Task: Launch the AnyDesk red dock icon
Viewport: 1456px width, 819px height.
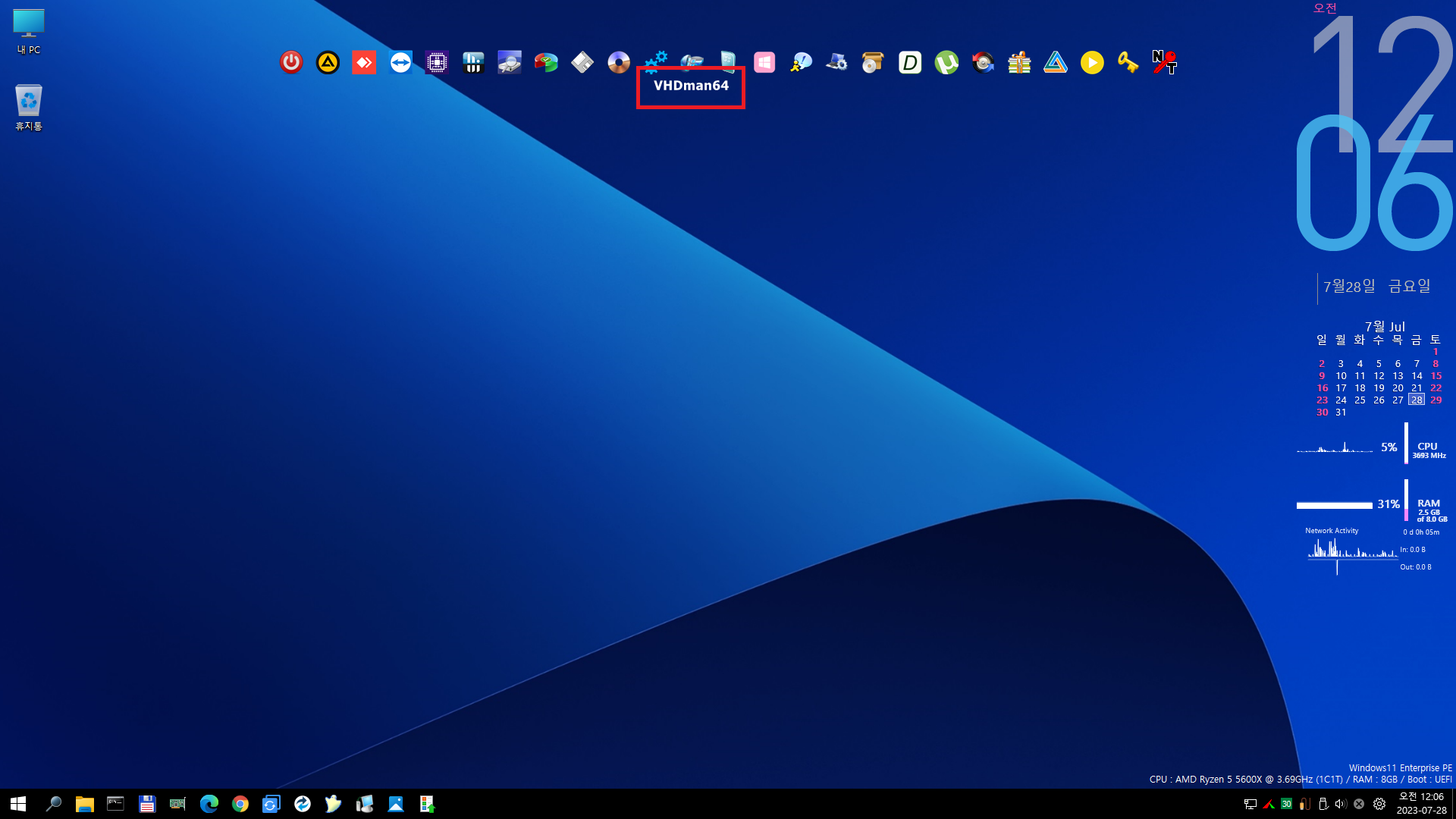Action: (364, 62)
